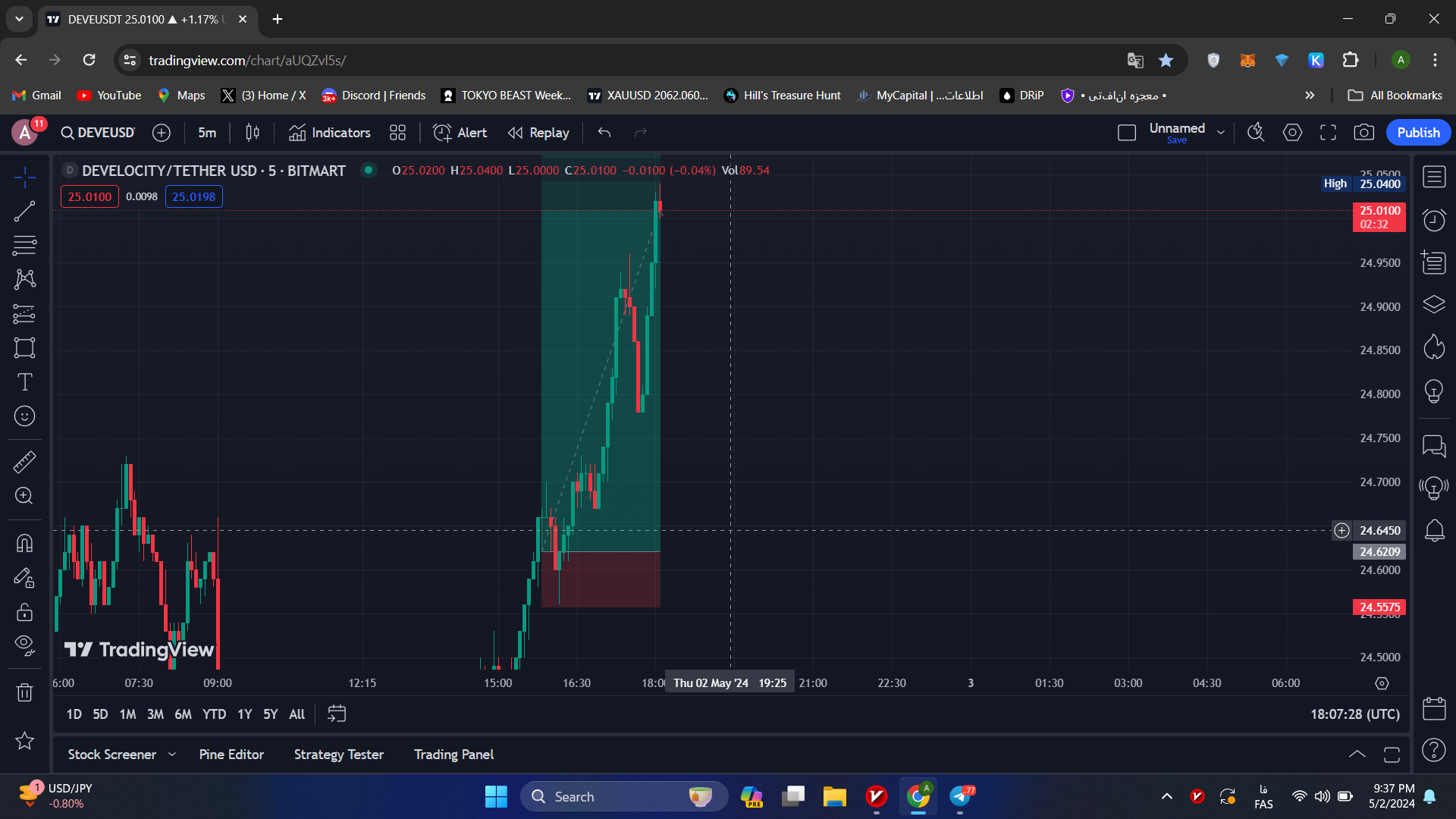
Task: Hide all drawings with the eye icon
Action: (x=24, y=645)
